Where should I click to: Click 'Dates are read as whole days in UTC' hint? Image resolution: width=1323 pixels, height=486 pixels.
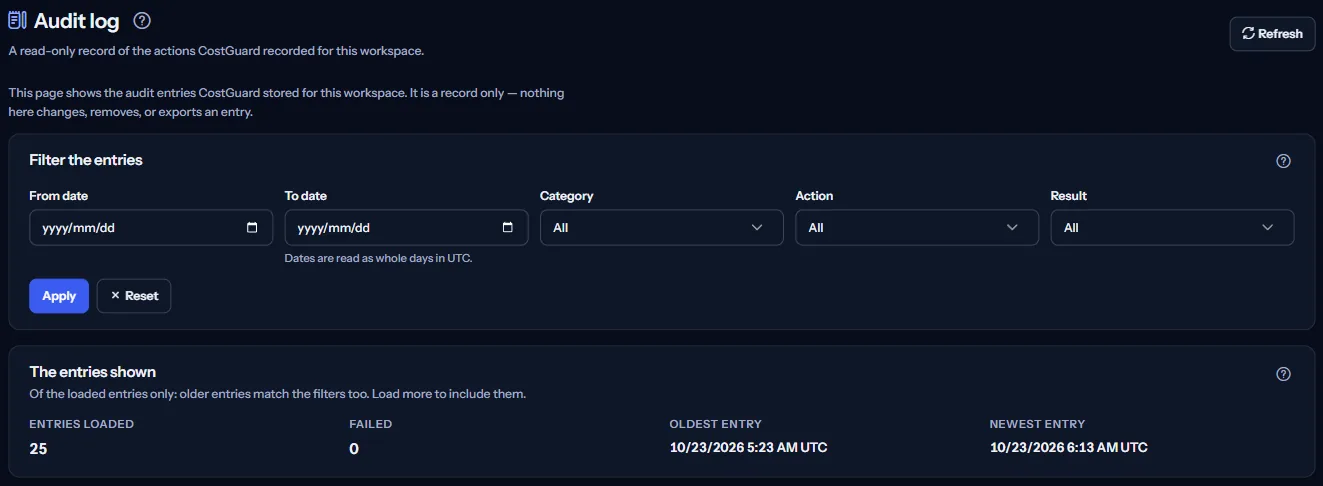point(379,258)
